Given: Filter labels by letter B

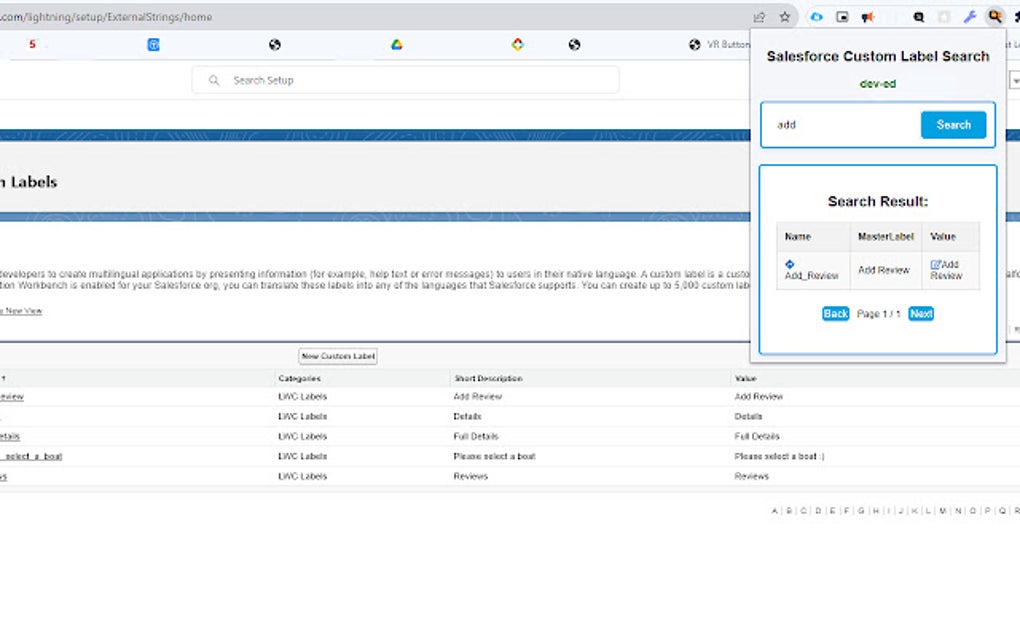Looking at the screenshot, I should coord(789,511).
